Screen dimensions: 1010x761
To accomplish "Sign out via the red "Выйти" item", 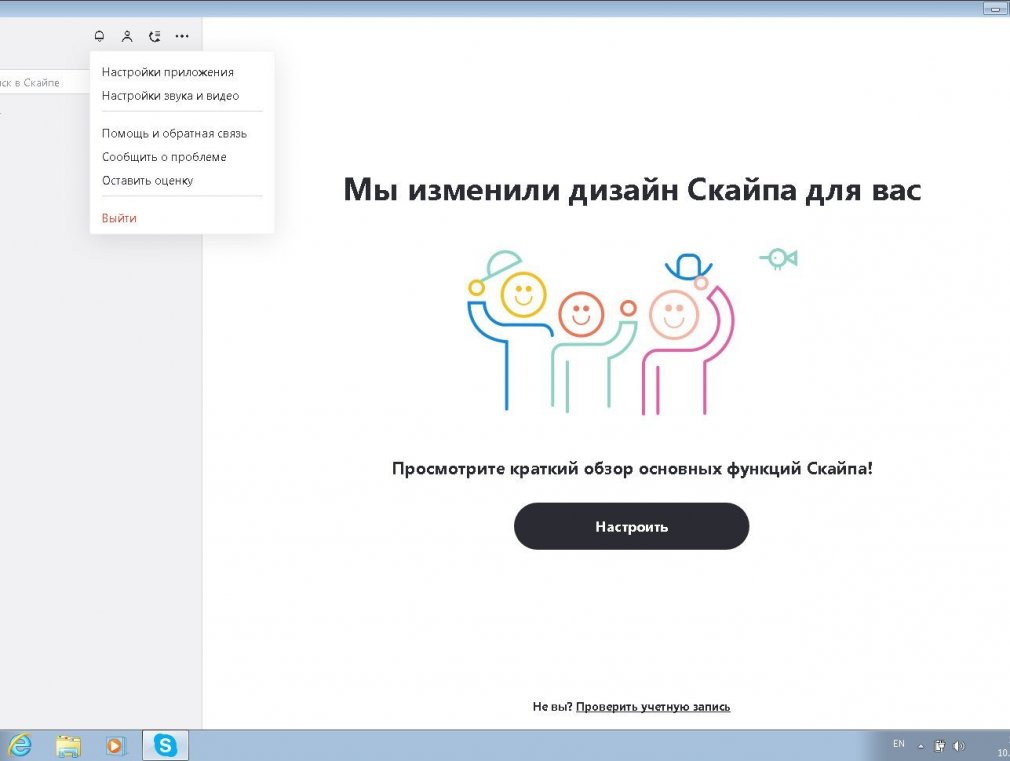I will point(119,218).
